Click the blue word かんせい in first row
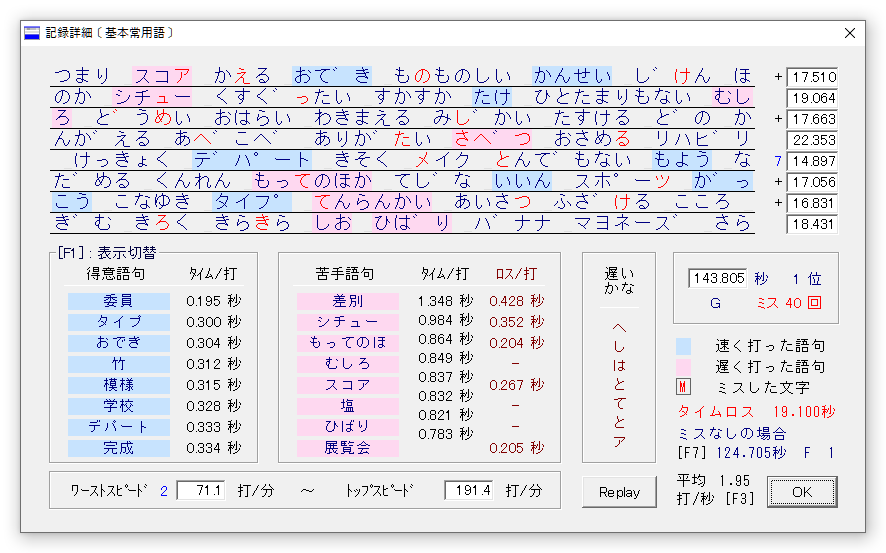This screenshot has height=553, width=886. click(572, 76)
